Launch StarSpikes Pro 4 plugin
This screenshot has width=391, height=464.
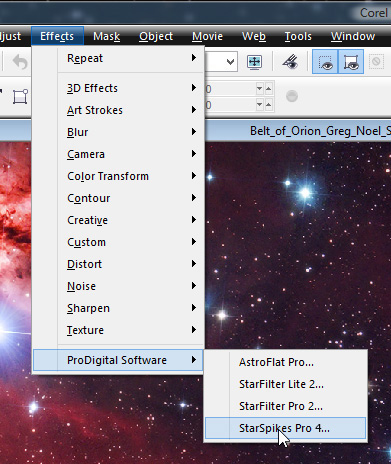tap(285, 428)
